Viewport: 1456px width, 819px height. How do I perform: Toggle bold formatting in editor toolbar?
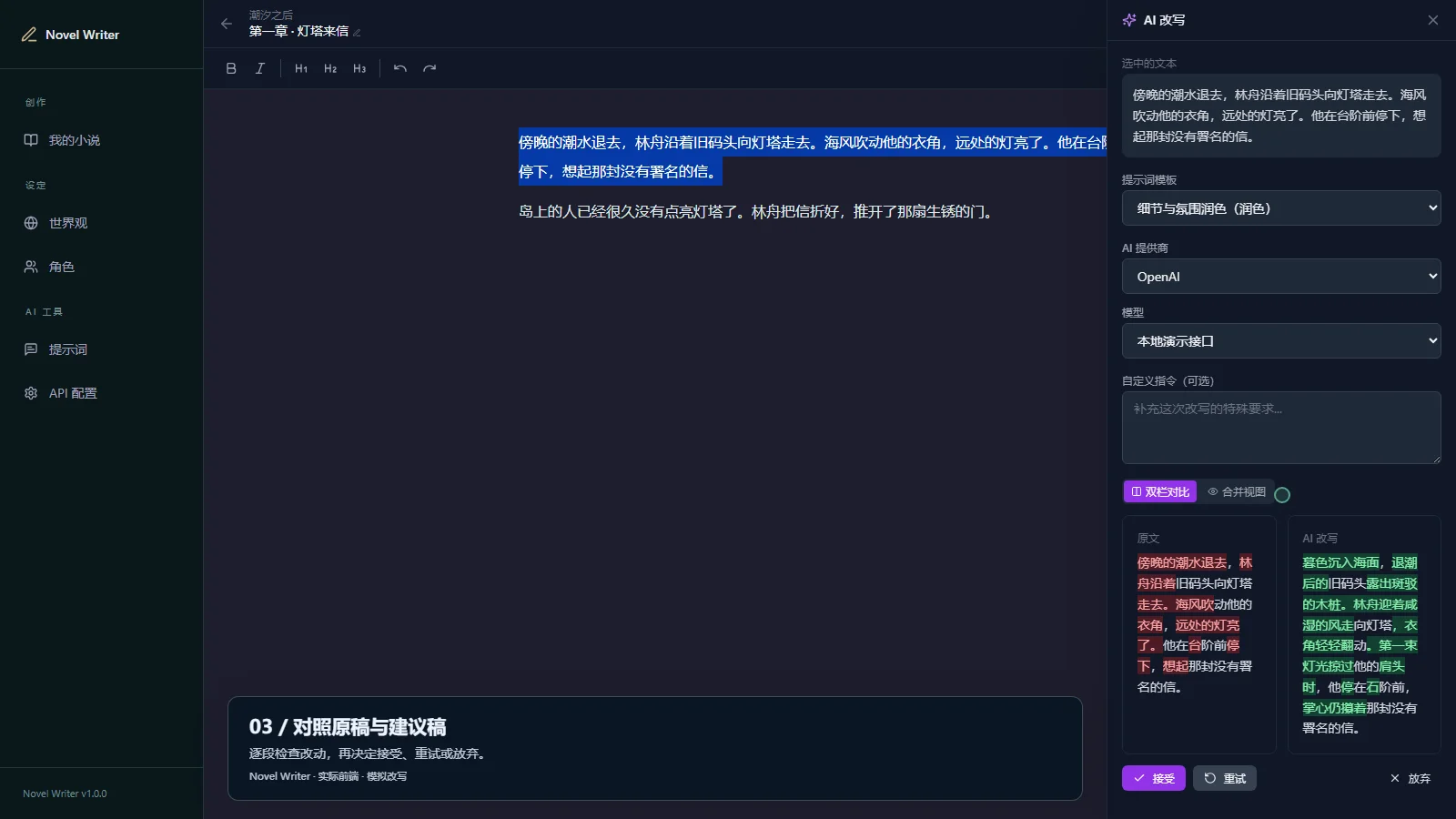tap(231, 68)
